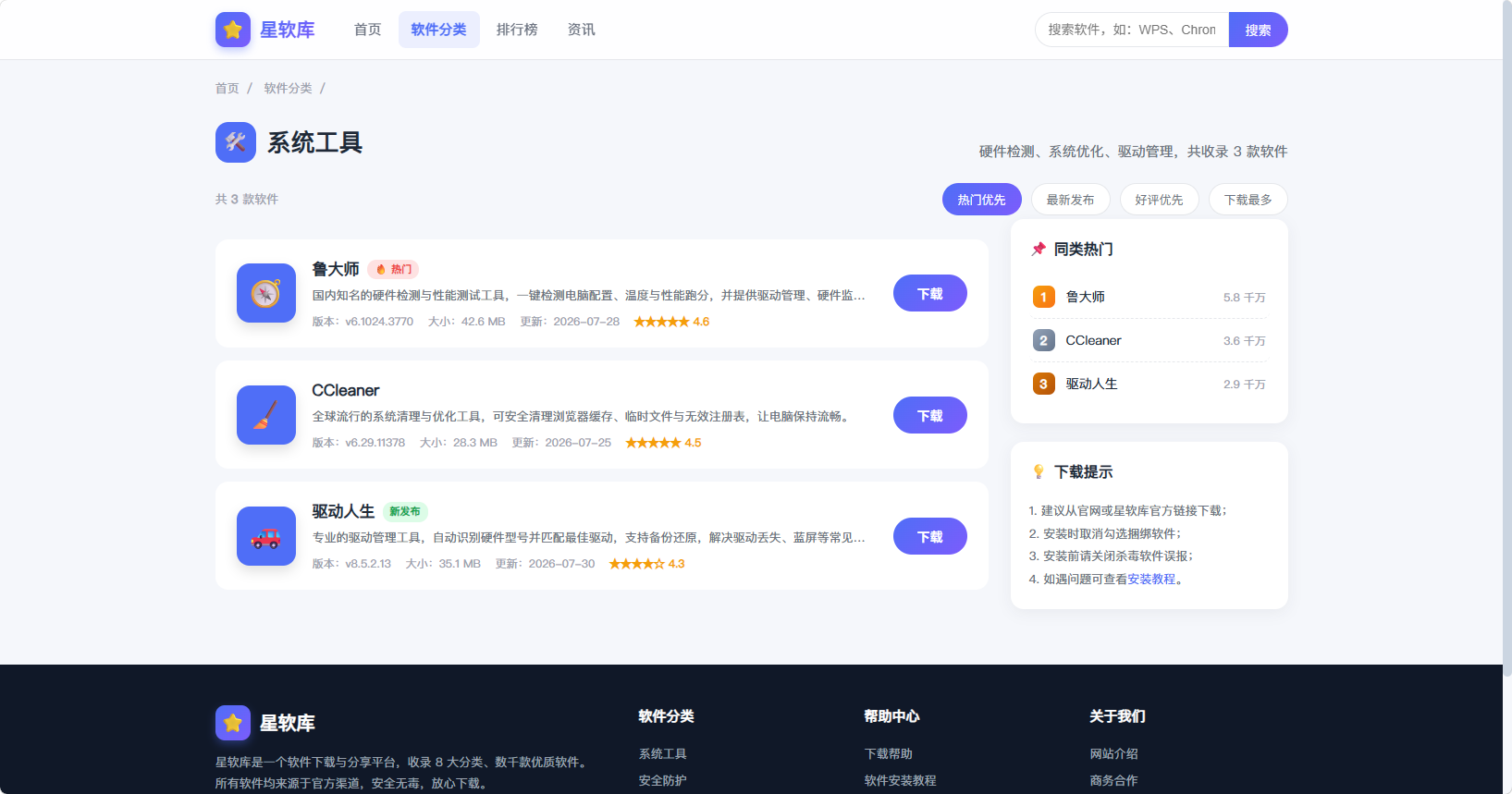Screen dimensions: 1512x794
Task: Open CCleaner title link in list
Action: pos(346,390)
